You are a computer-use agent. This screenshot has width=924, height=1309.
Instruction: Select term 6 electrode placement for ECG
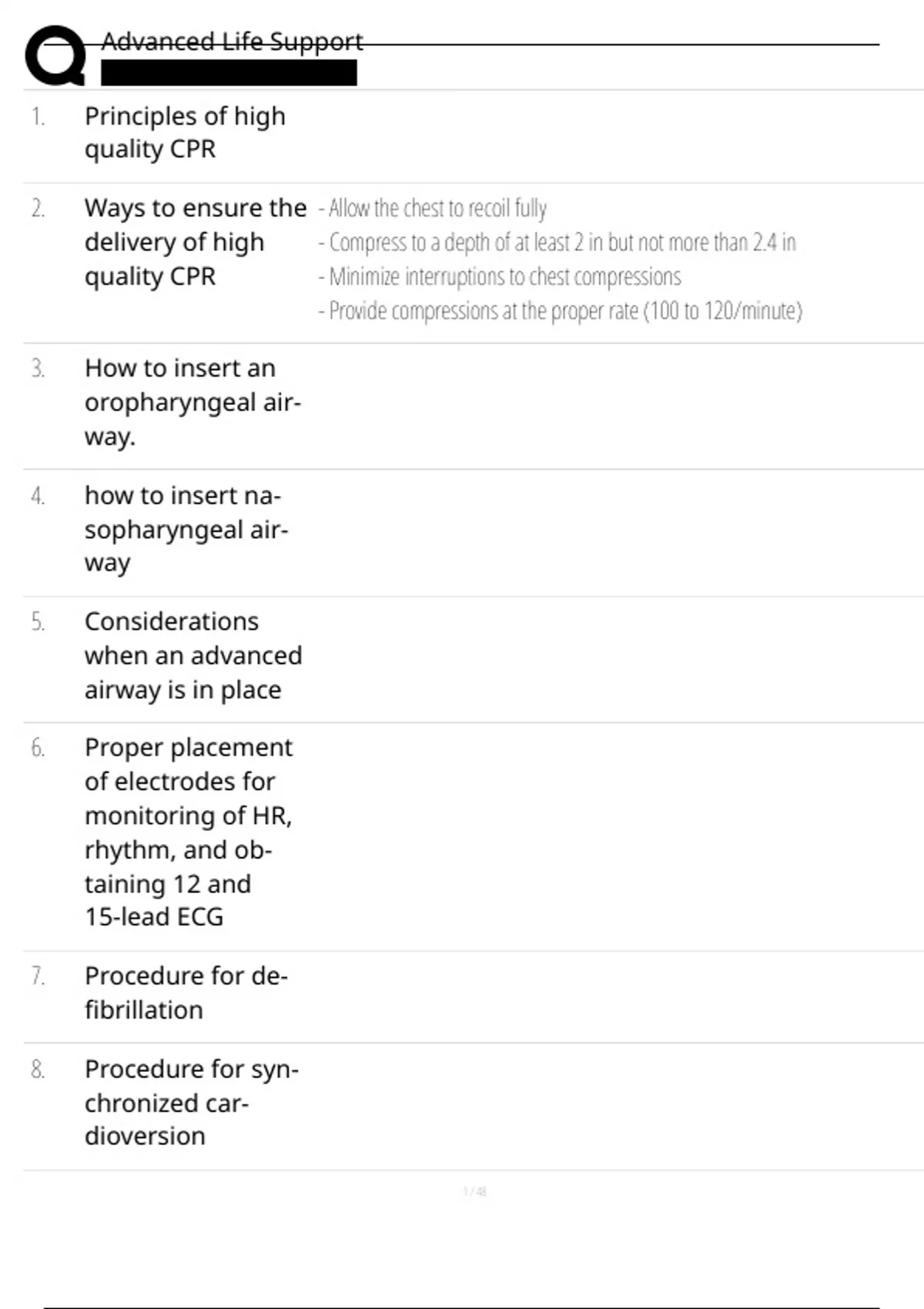coord(189,832)
